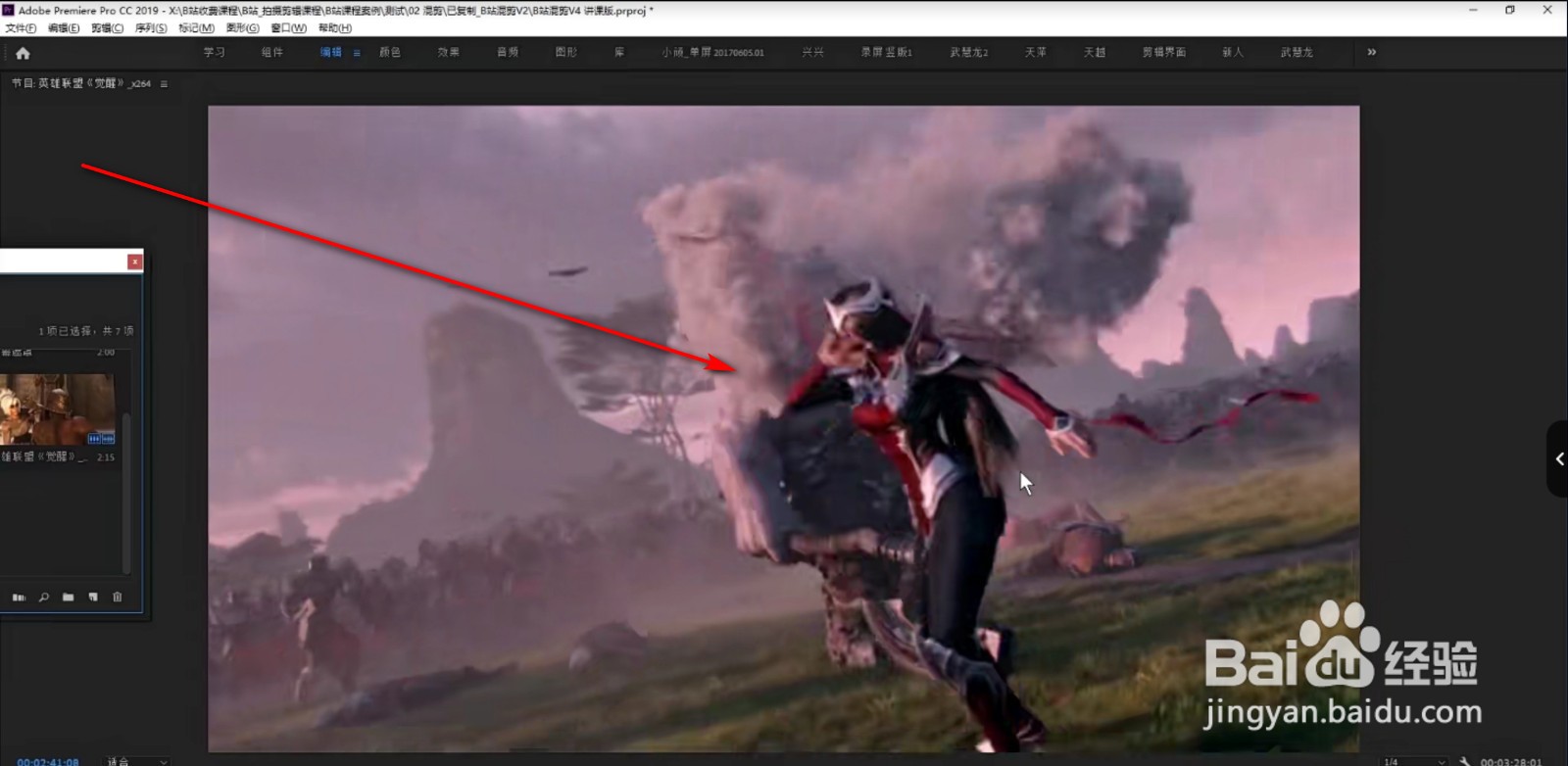The image size is (1568, 766).
Task: Open the 帮助(H) menu
Action: click(334, 28)
